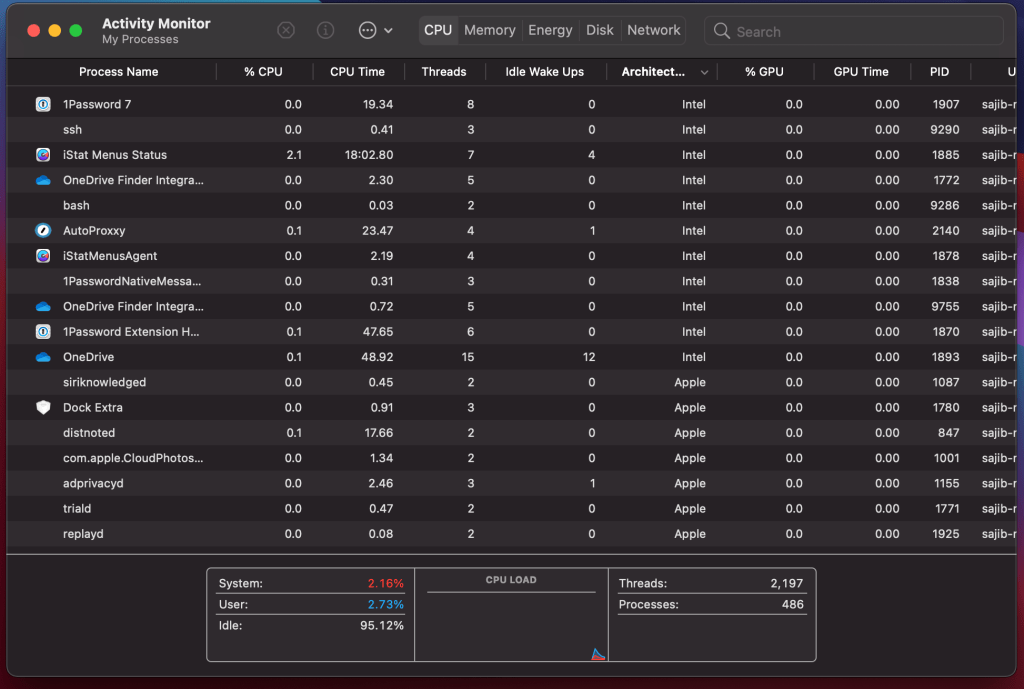Screen dimensions: 1024x689
Task: Select the com.apple.CloudPhotos... process row
Action: (511, 458)
